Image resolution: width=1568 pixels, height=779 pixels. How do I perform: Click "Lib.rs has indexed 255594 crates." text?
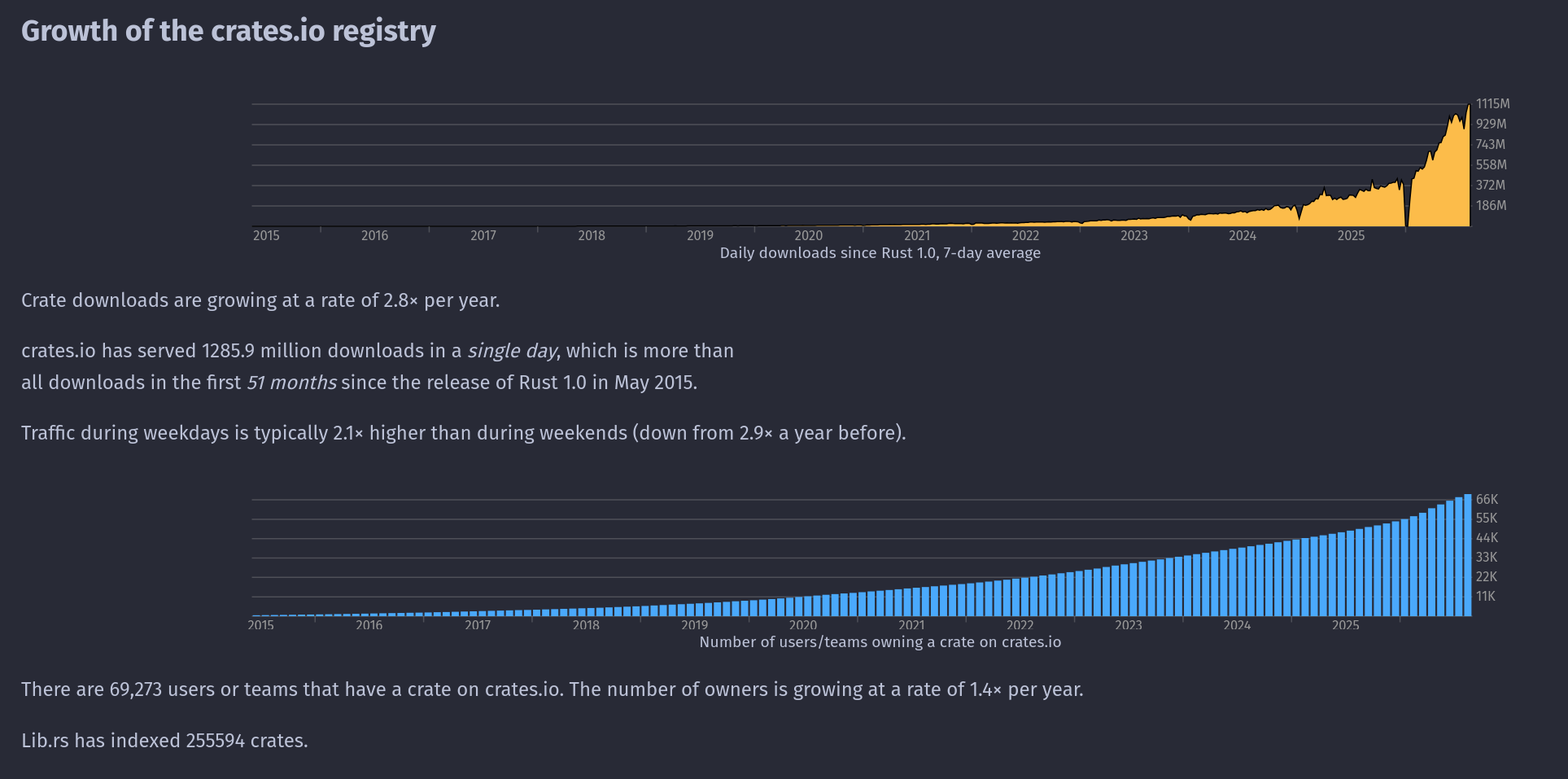164,741
